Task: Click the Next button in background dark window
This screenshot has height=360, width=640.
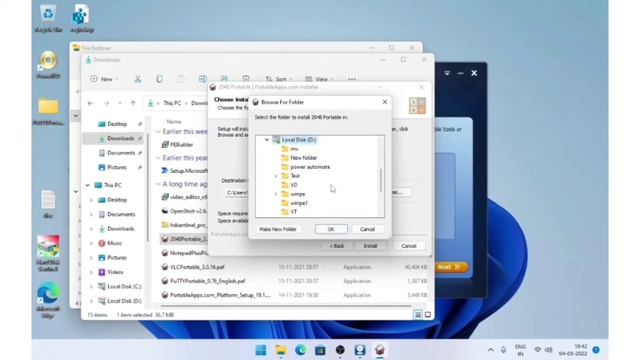Action: pyautogui.click(x=449, y=267)
